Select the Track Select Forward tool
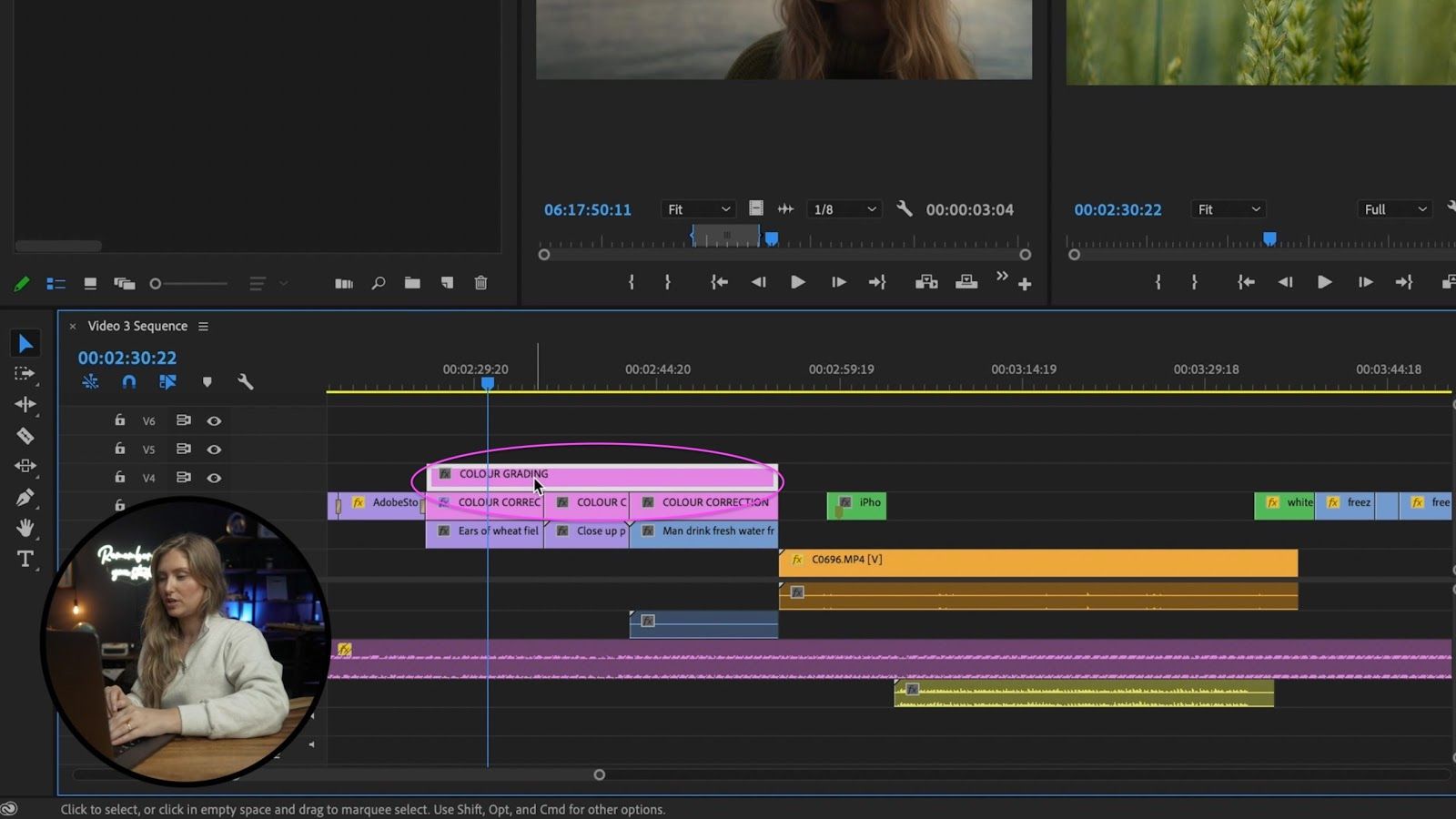Screen dimensions: 1456x819 (x=25, y=374)
